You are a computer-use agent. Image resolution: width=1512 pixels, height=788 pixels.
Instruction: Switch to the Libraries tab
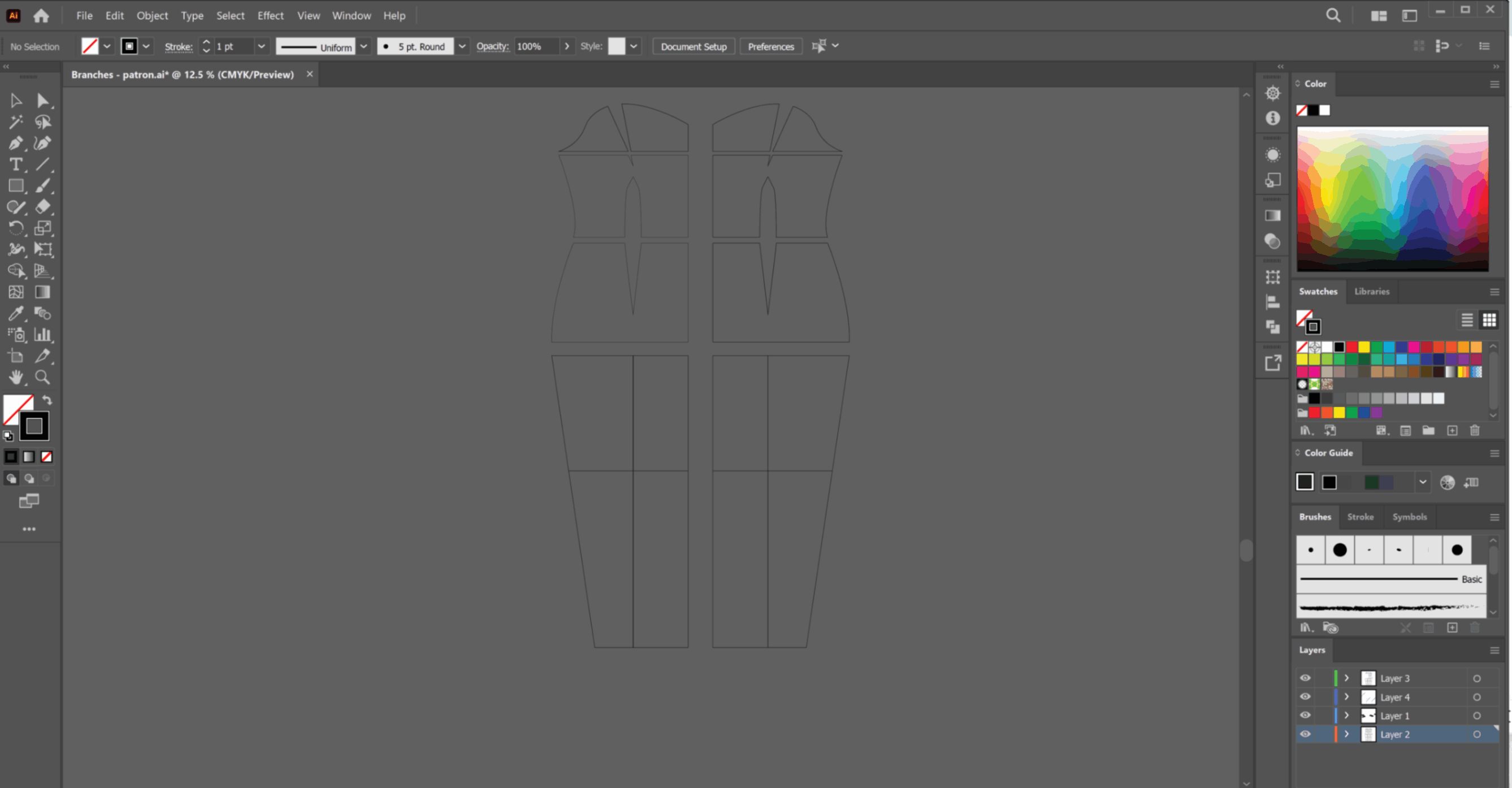tap(1372, 292)
